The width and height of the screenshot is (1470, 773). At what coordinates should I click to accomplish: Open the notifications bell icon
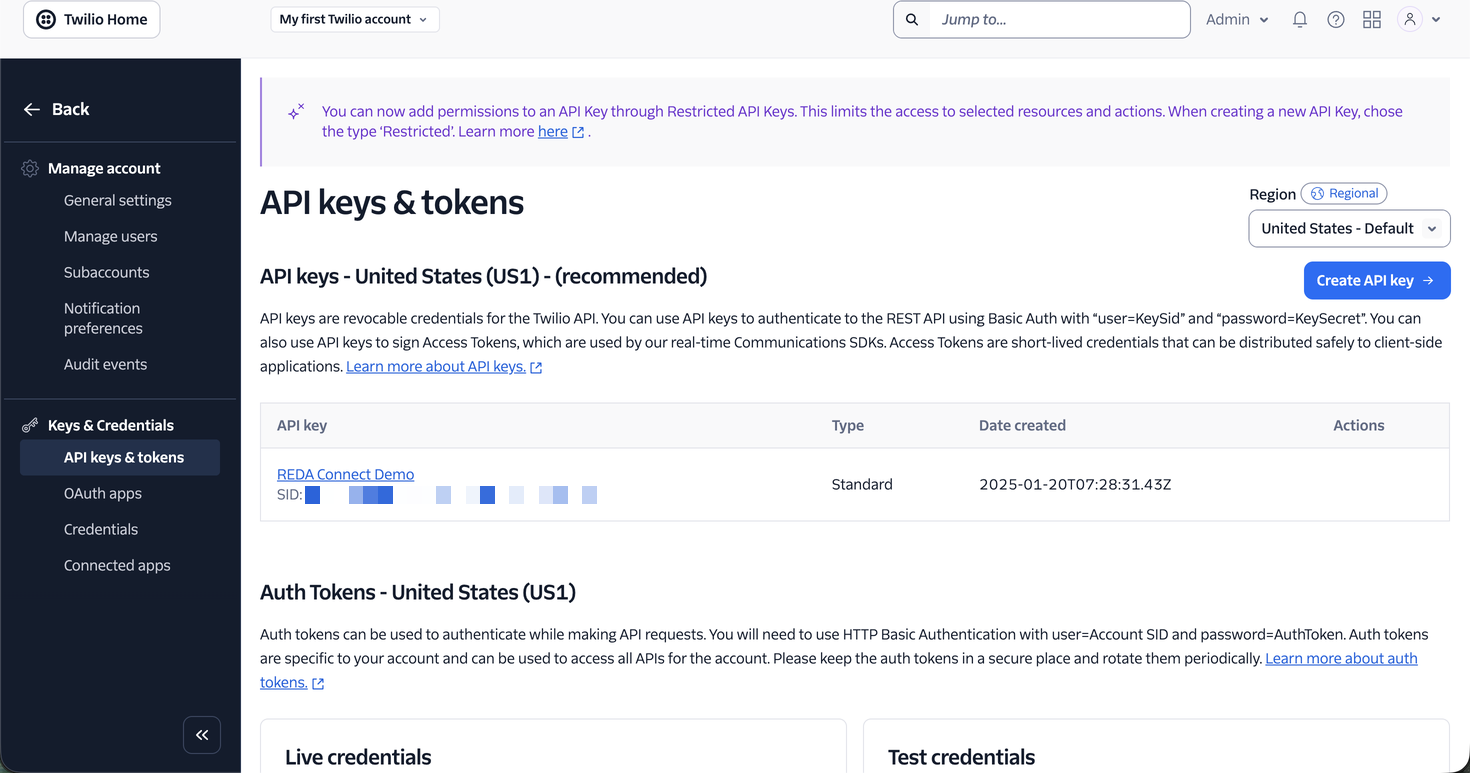(1300, 19)
